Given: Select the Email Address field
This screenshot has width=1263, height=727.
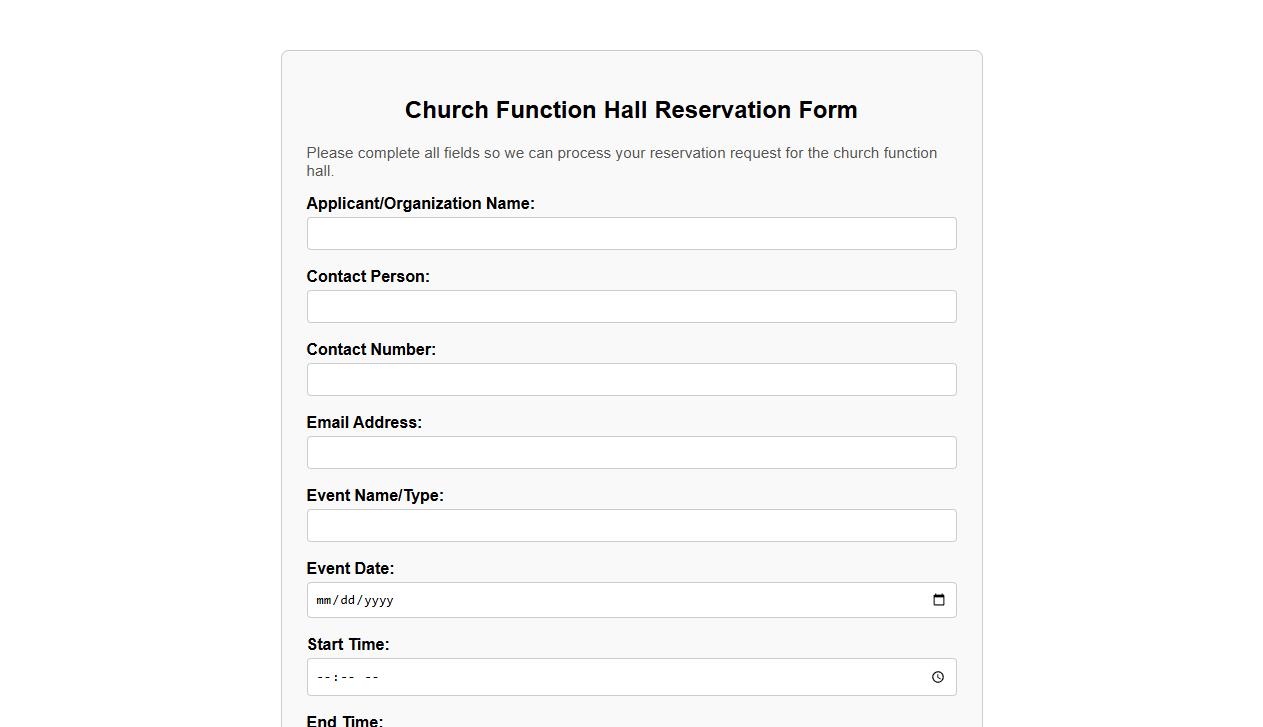Looking at the screenshot, I should coord(631,452).
